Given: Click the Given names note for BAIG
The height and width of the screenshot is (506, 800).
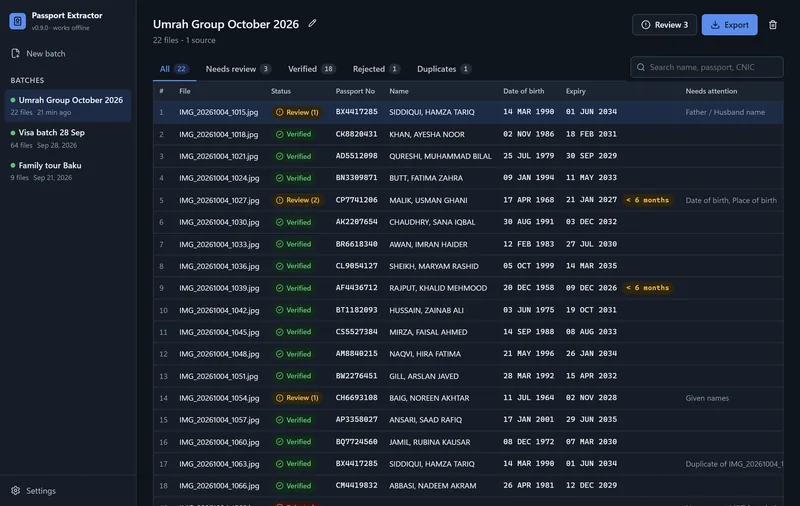Looking at the screenshot, I should [707, 398].
